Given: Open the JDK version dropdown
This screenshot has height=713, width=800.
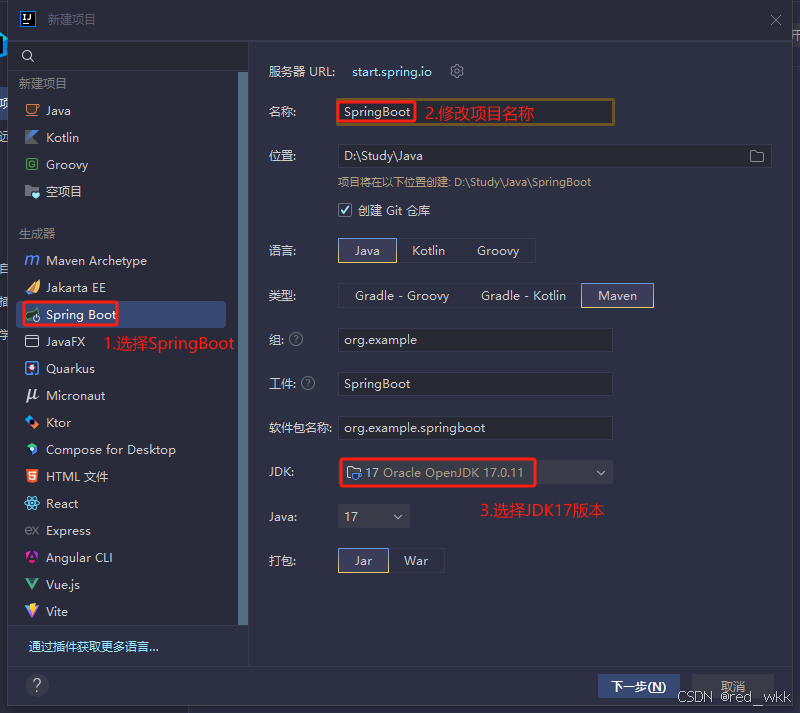Looking at the screenshot, I should 600,472.
